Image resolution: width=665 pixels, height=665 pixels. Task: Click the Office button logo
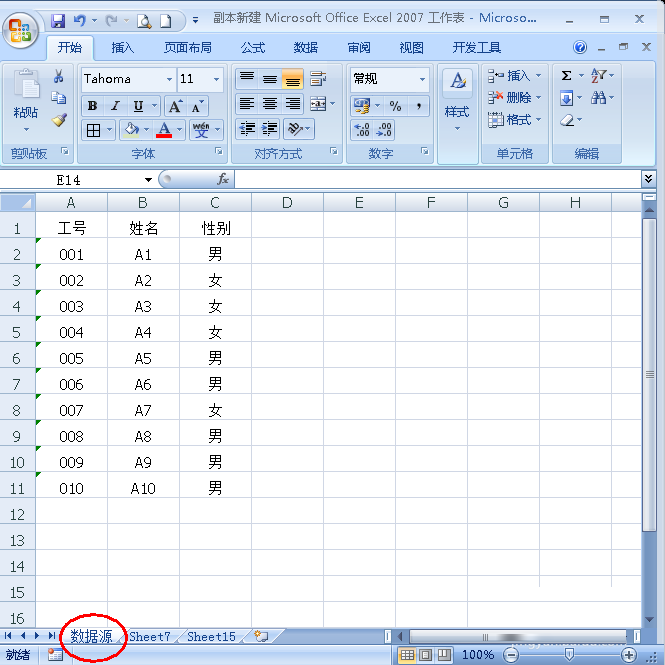point(20,31)
